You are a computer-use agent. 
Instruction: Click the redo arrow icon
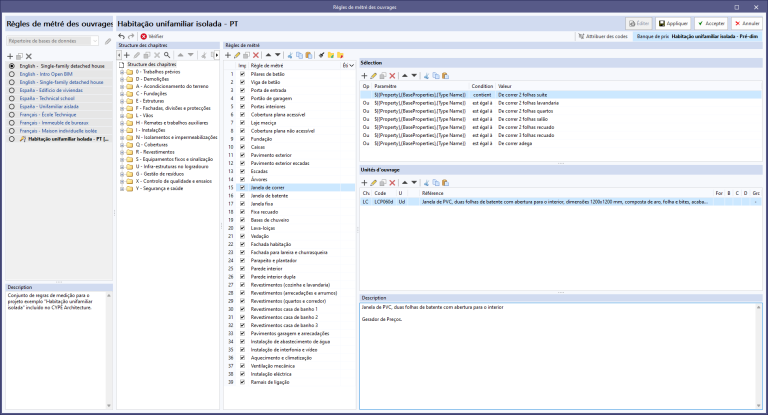(131, 36)
